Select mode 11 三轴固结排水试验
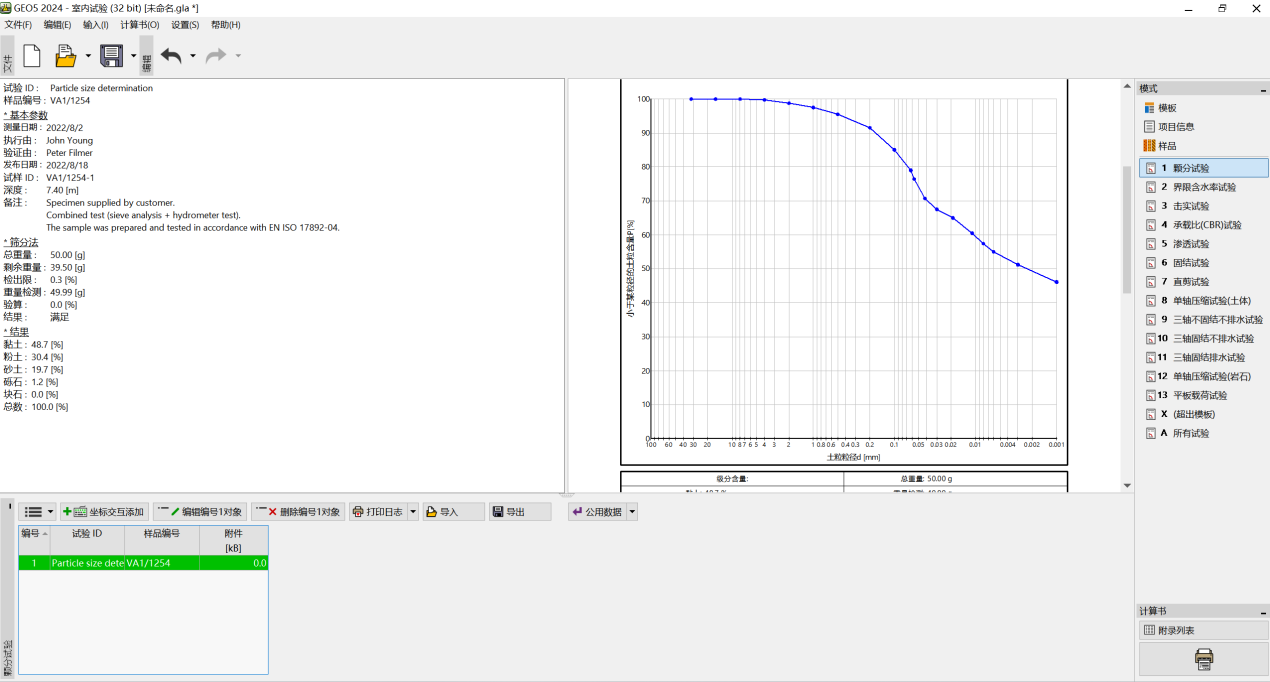 point(1204,358)
